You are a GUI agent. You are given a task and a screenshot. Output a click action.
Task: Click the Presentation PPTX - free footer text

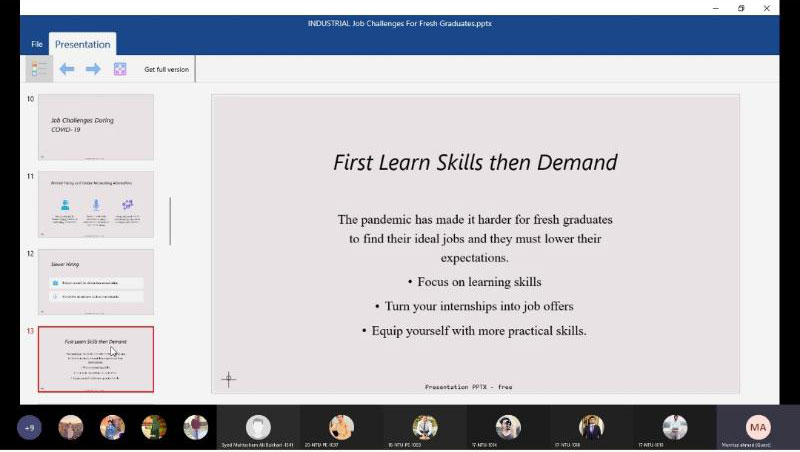(x=468, y=386)
